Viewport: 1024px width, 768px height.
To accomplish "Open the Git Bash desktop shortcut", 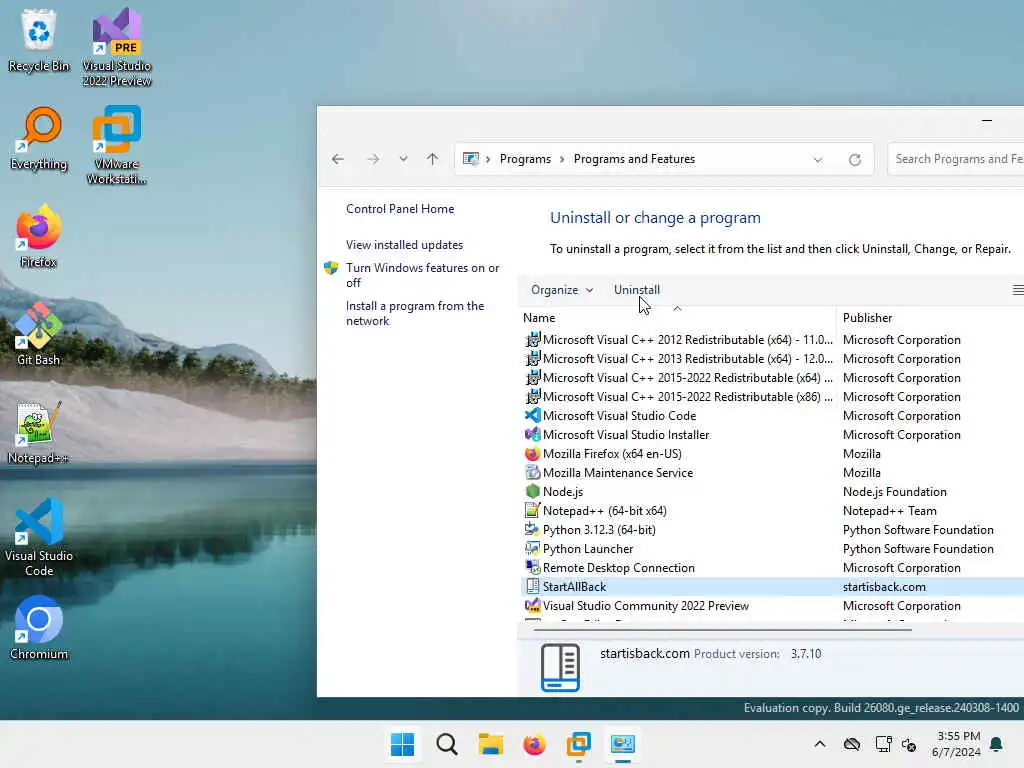I will [39, 334].
